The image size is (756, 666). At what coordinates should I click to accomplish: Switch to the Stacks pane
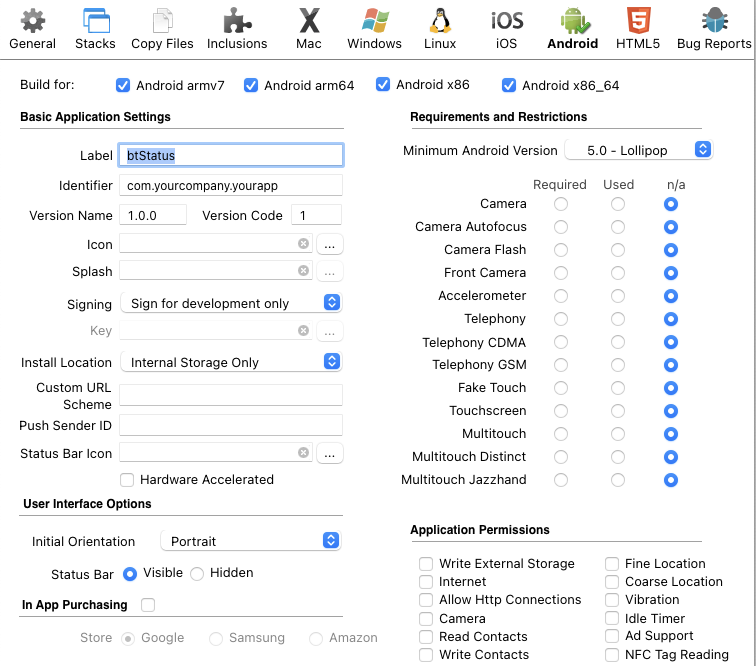pyautogui.click(x=95, y=28)
